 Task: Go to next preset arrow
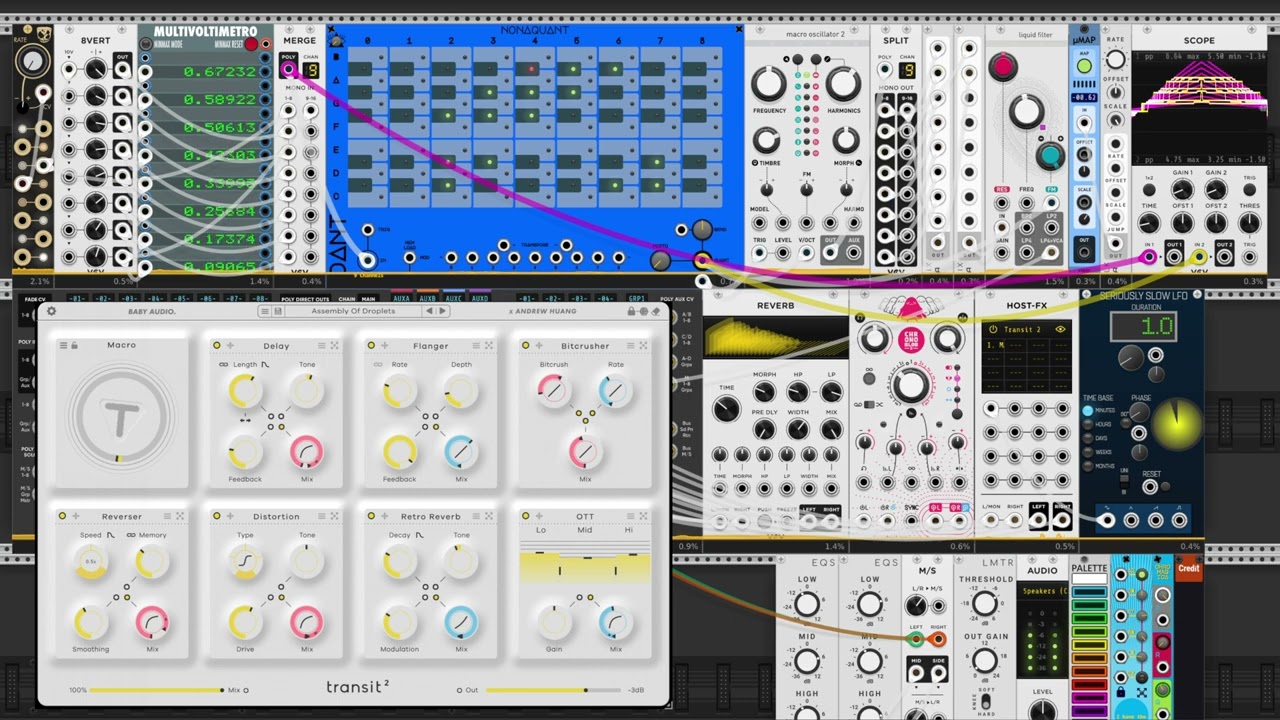click(442, 311)
